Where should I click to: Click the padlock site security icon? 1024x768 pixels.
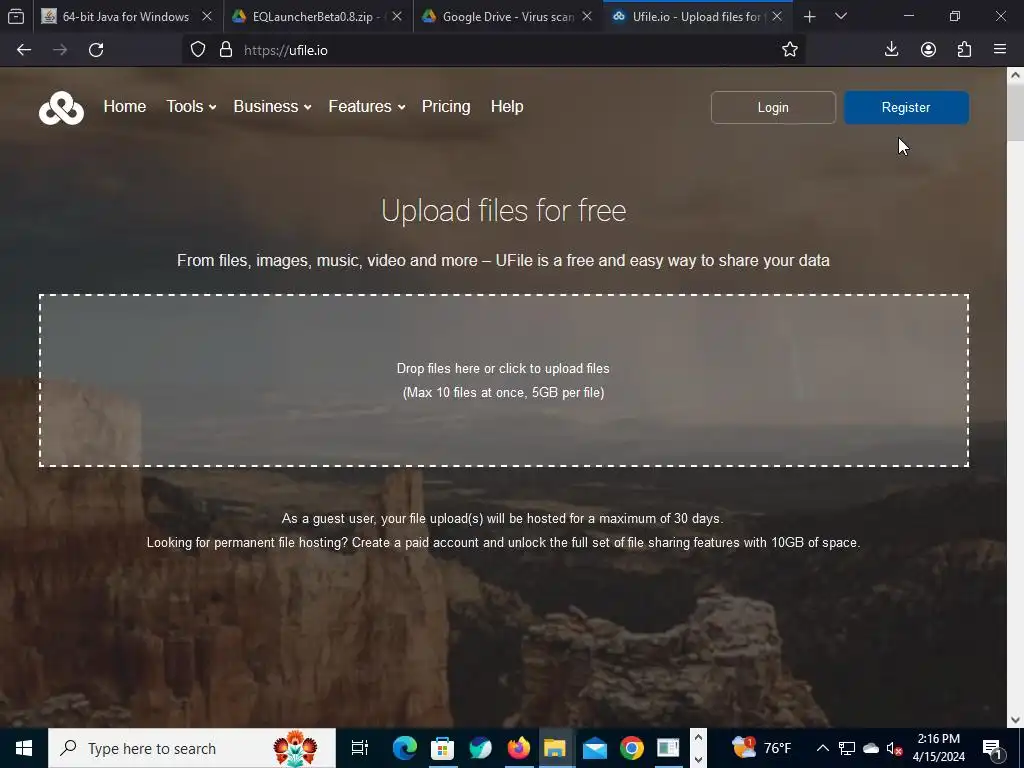[226, 50]
